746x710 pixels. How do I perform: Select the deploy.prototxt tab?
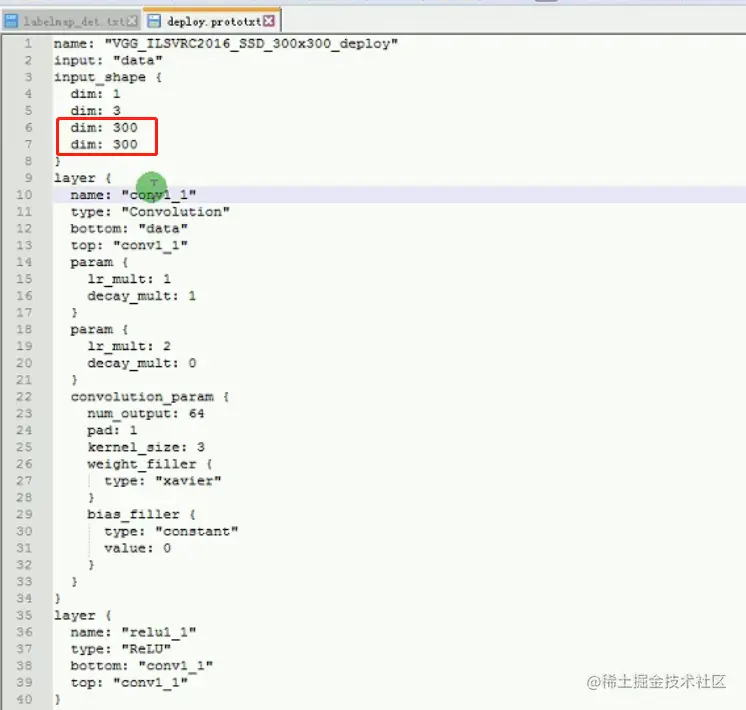point(211,21)
